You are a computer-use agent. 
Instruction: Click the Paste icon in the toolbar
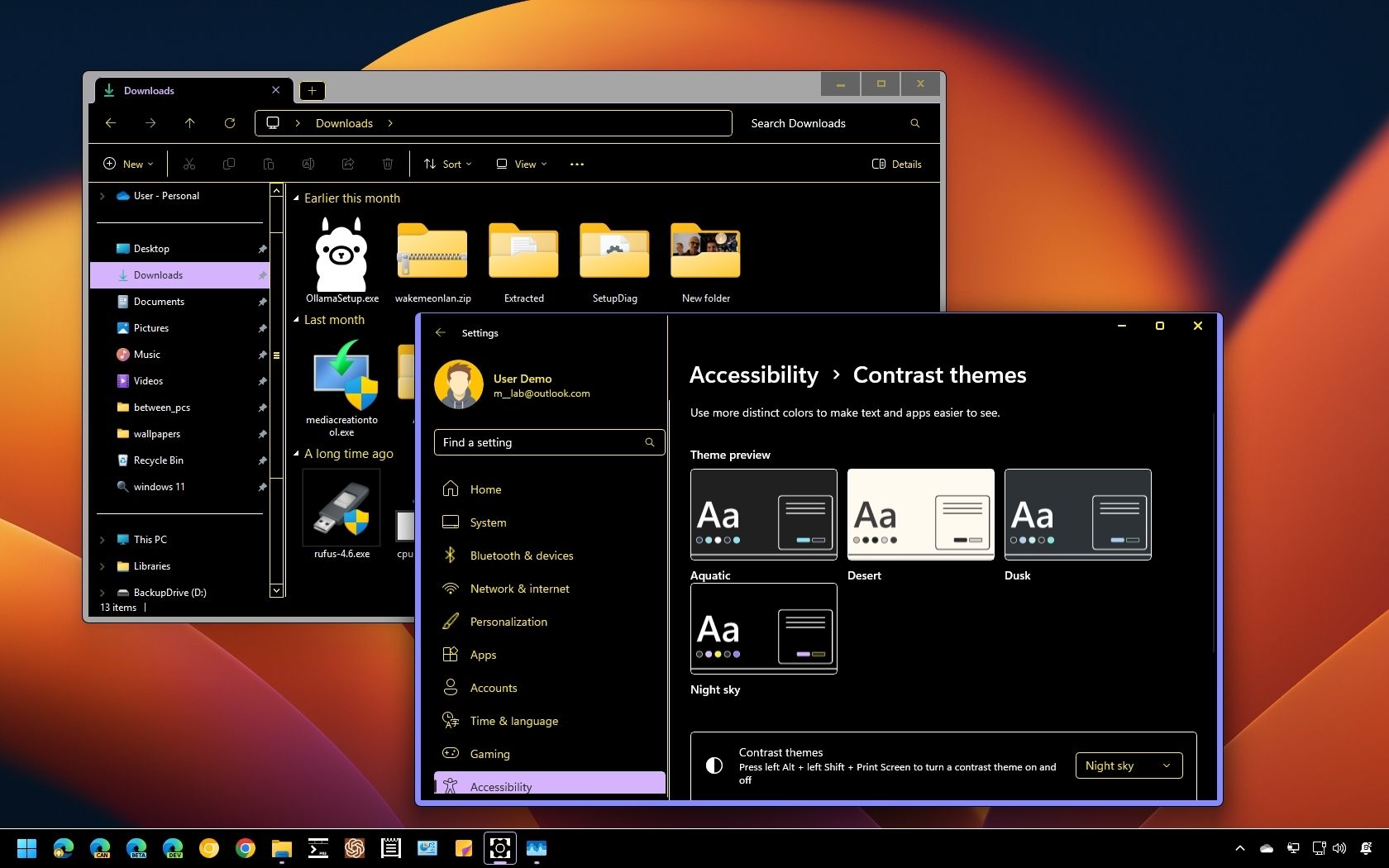[x=269, y=164]
